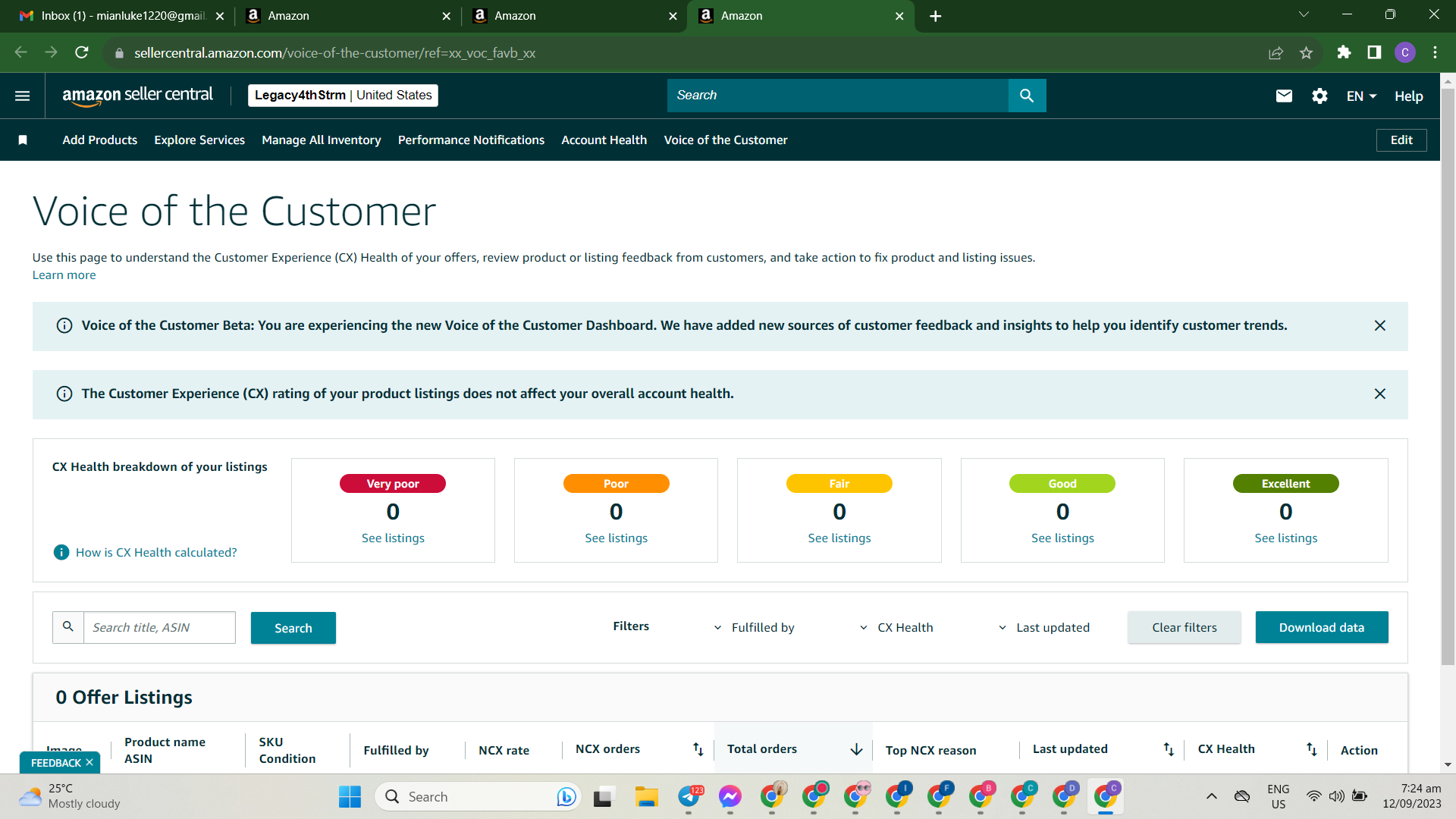Open Account Health in navigation bar
Image resolution: width=1456 pixels, height=819 pixels.
coord(604,140)
